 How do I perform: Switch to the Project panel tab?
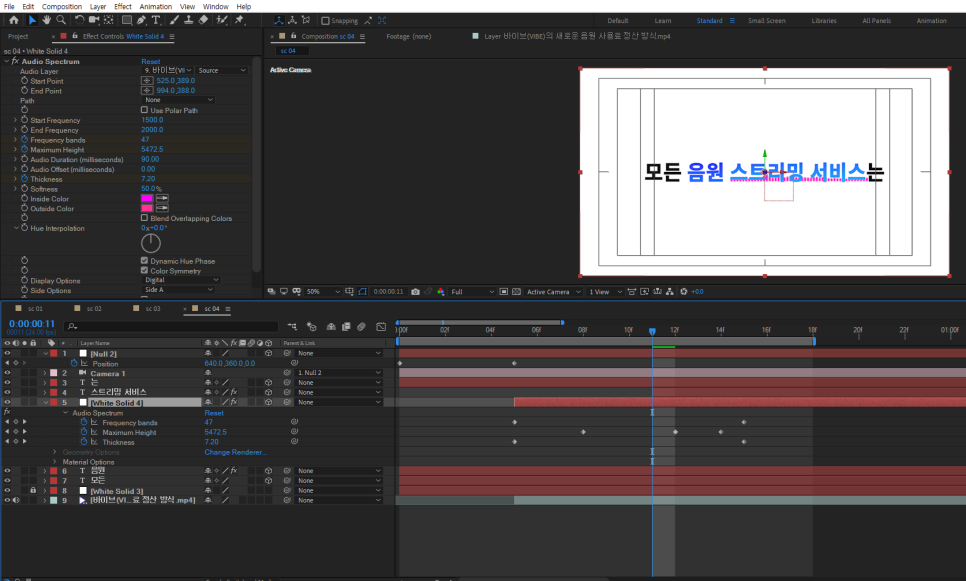(x=18, y=36)
